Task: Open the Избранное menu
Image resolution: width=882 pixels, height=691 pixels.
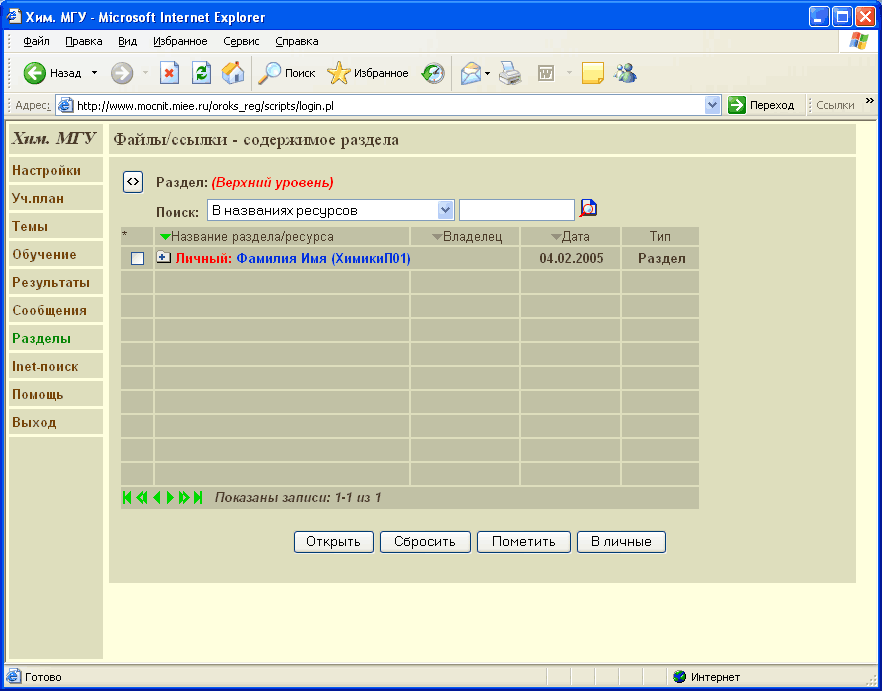Action: point(180,41)
